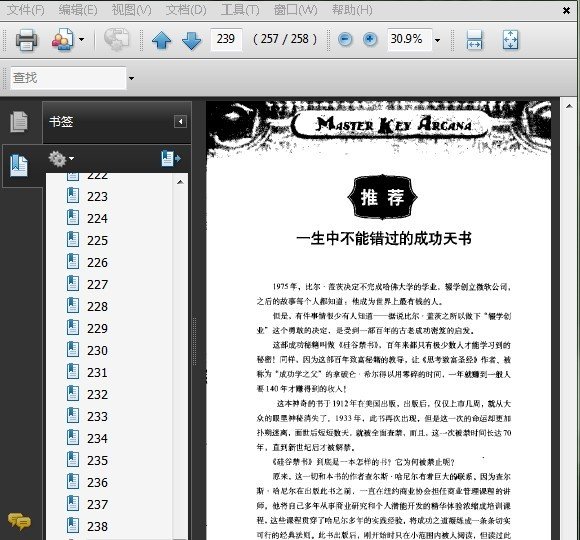The height and width of the screenshot is (540, 580).
Task: Select bookmark 228
Action: pos(98,307)
